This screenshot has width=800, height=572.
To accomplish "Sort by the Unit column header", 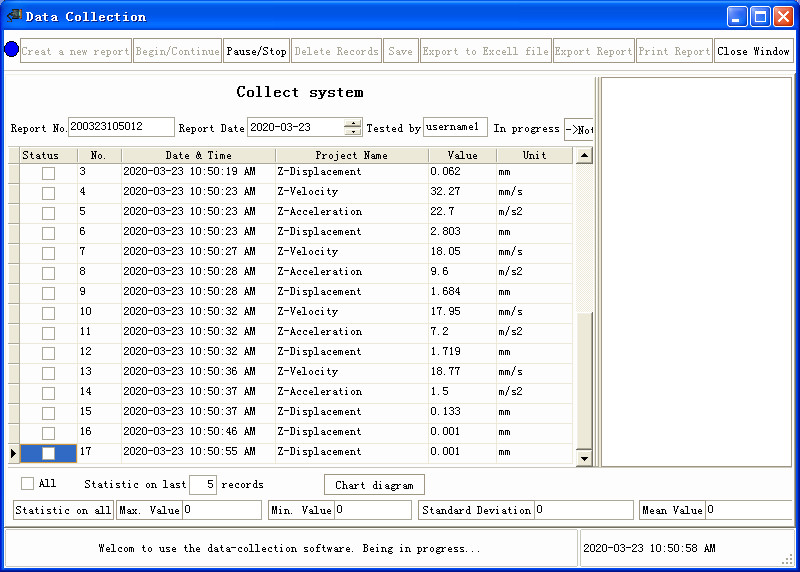I will (534, 155).
